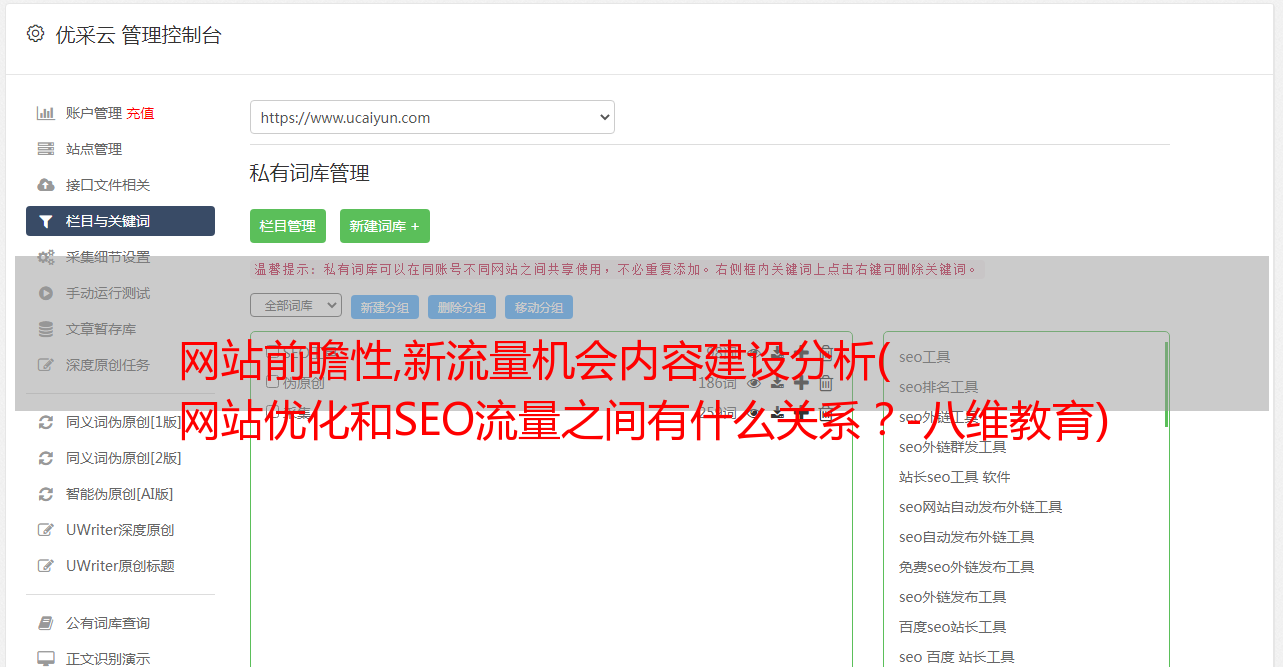Click the funnel icon for 栏目与关键词
1283x667 pixels.
pyautogui.click(x=46, y=221)
